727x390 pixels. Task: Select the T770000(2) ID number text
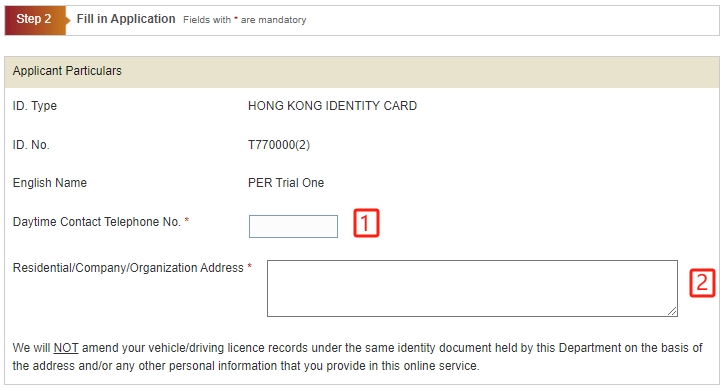tap(279, 145)
